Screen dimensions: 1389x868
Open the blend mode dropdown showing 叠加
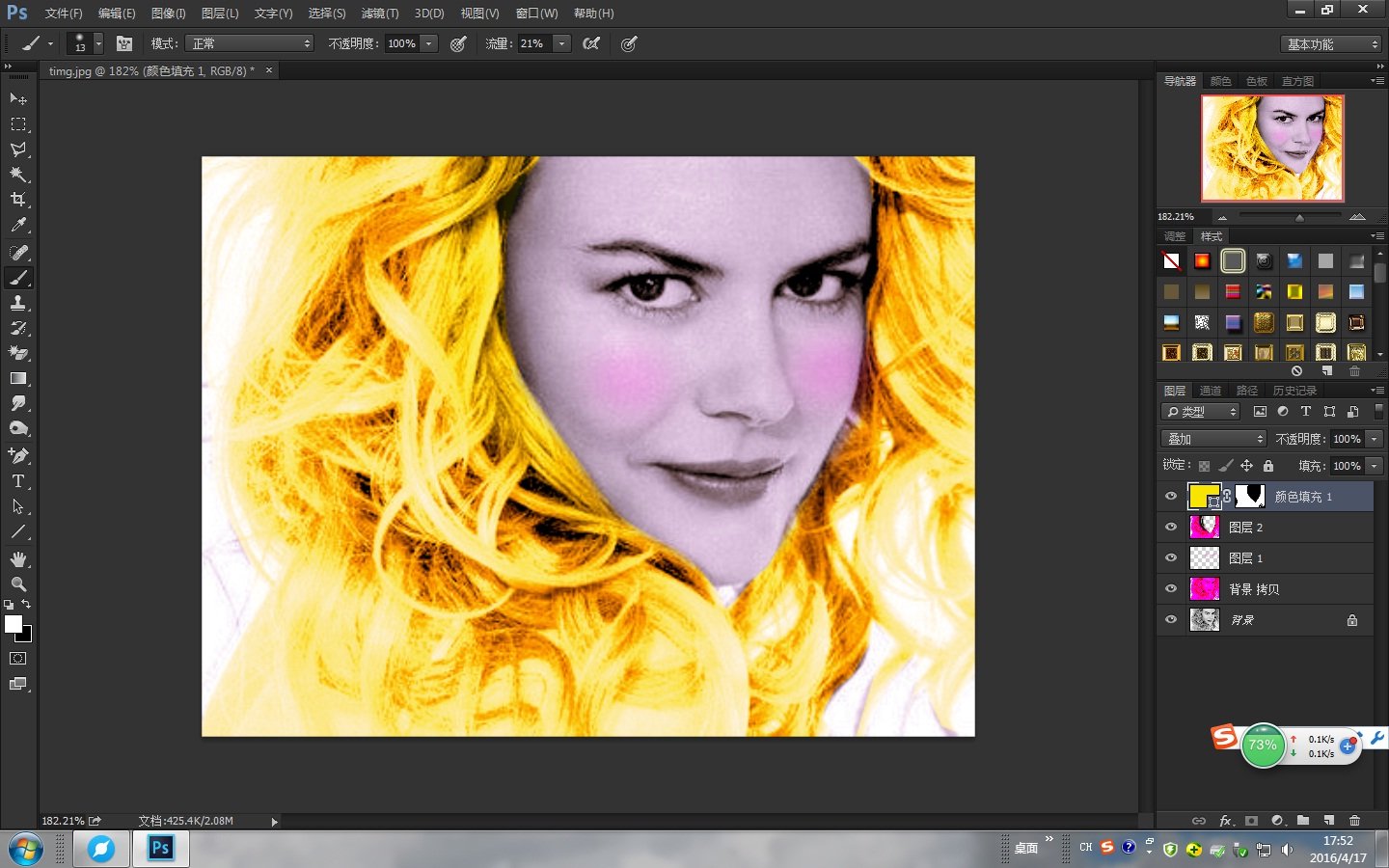click(x=1212, y=438)
